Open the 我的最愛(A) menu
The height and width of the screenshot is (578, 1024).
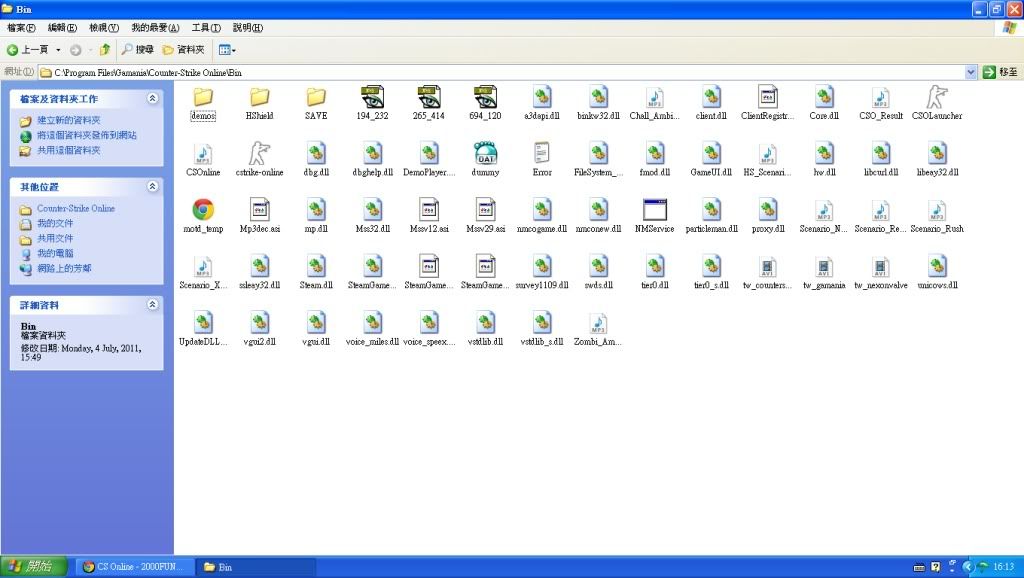tap(155, 27)
